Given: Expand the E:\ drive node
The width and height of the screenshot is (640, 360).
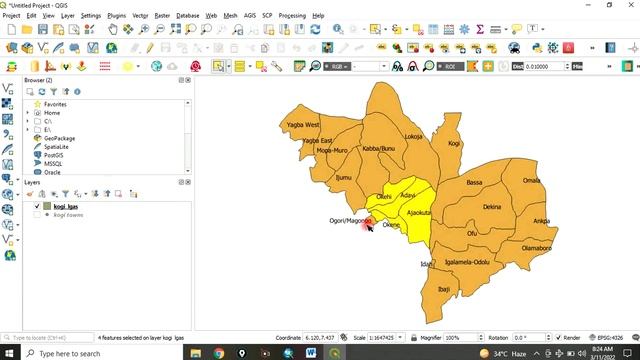Looking at the screenshot, I should pyautogui.click(x=28, y=130).
